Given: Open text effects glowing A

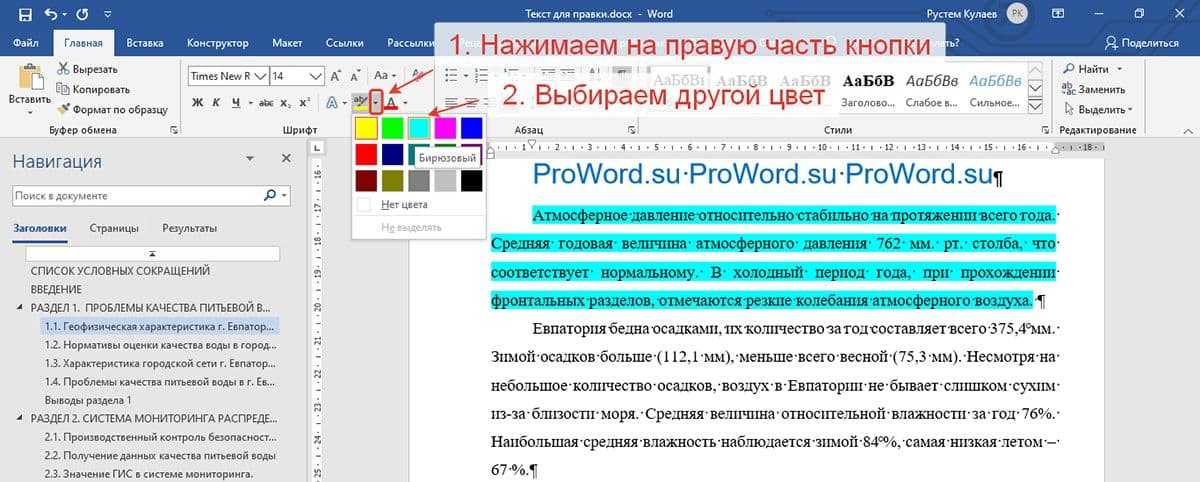Looking at the screenshot, I should [332, 102].
